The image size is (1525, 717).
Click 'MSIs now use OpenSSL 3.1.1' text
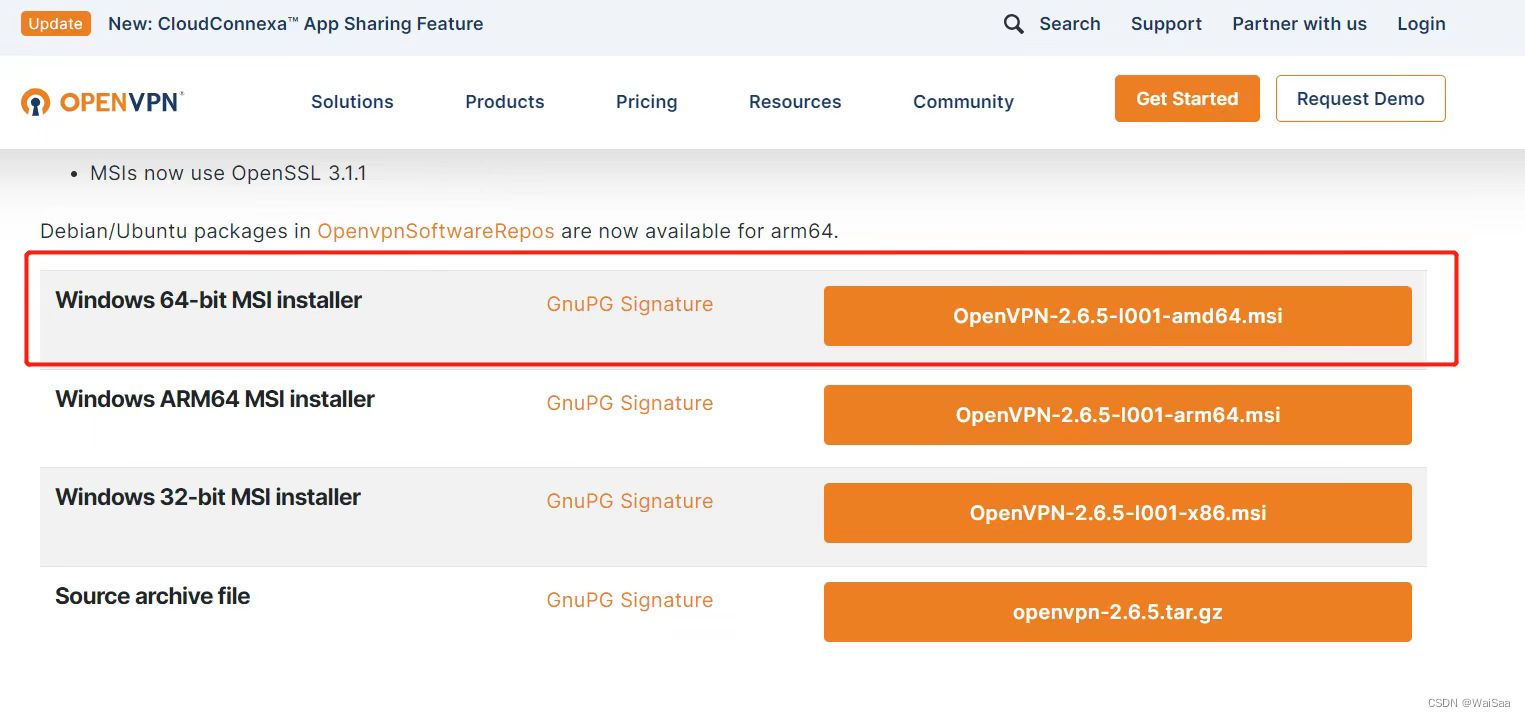point(228,173)
